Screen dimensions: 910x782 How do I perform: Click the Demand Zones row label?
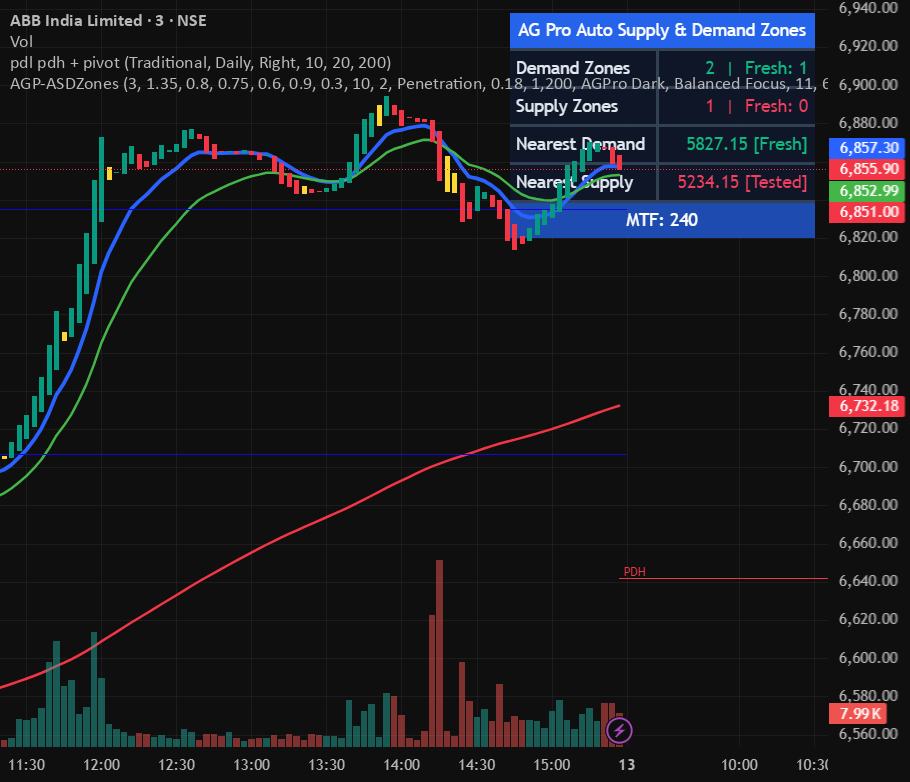click(573, 69)
